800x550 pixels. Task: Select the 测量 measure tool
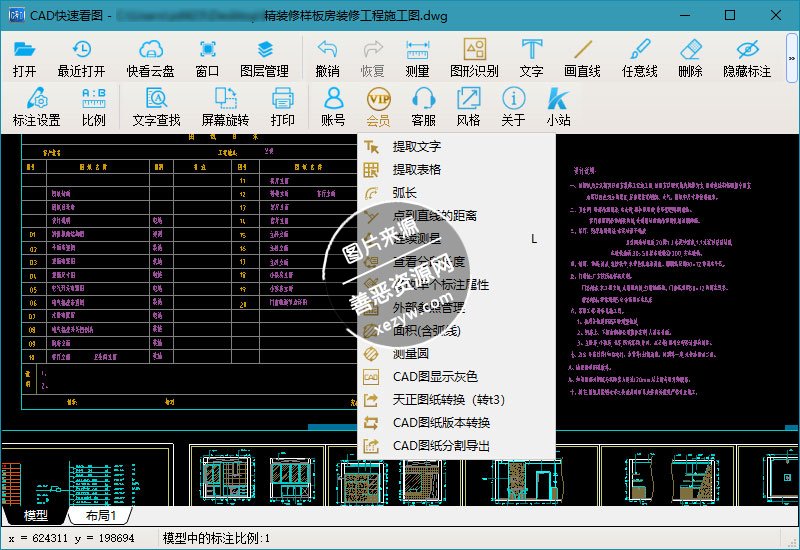[417, 59]
